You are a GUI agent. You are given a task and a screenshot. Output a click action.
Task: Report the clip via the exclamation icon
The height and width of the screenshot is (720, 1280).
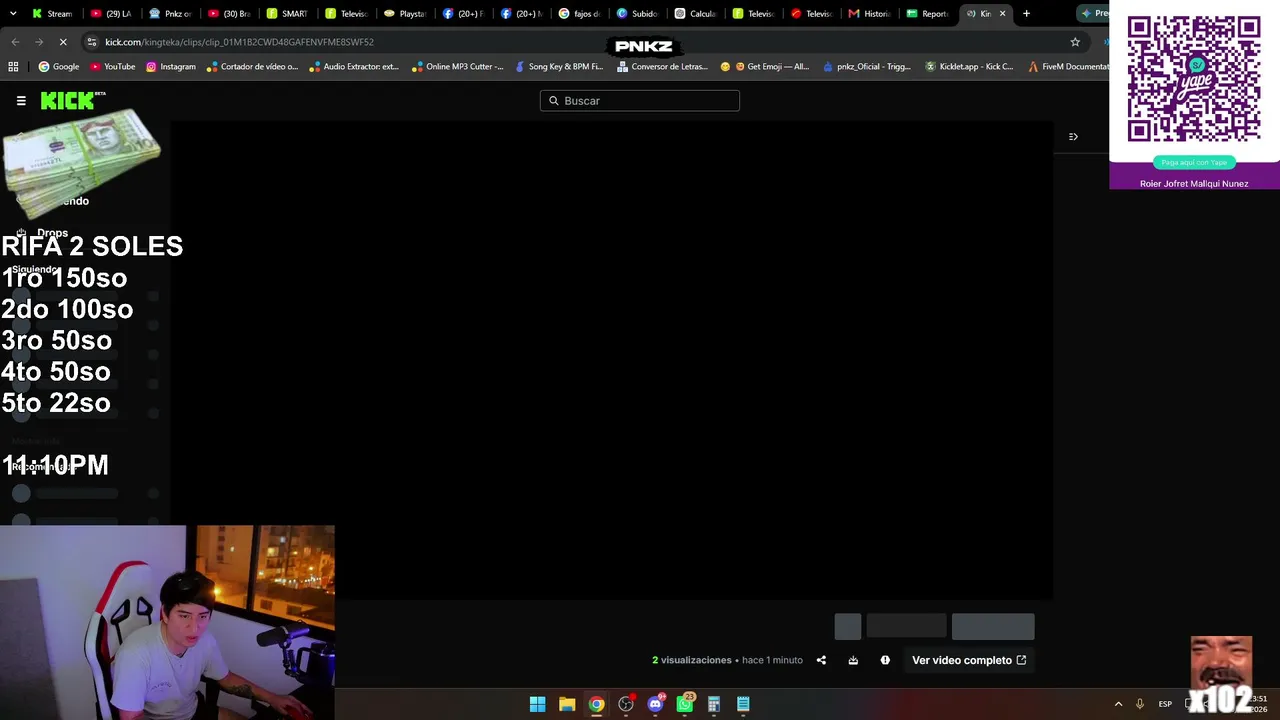tap(885, 660)
